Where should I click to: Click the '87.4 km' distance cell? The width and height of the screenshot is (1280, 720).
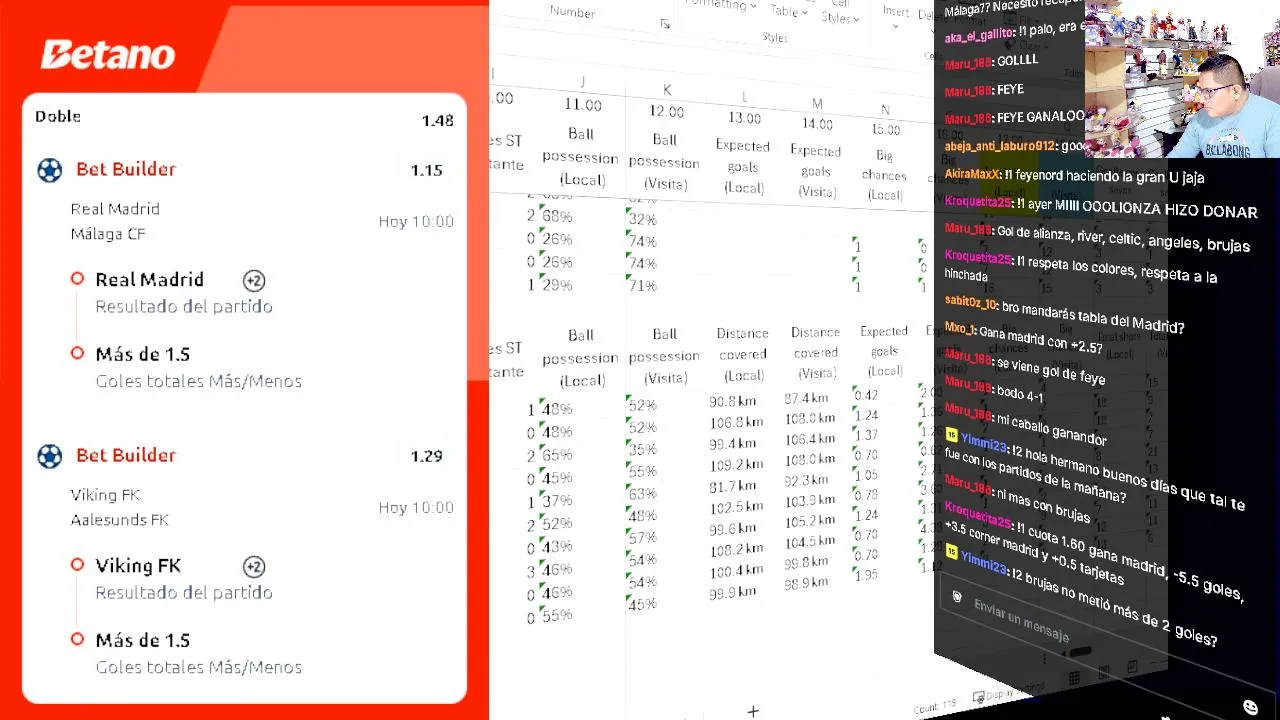click(x=806, y=399)
